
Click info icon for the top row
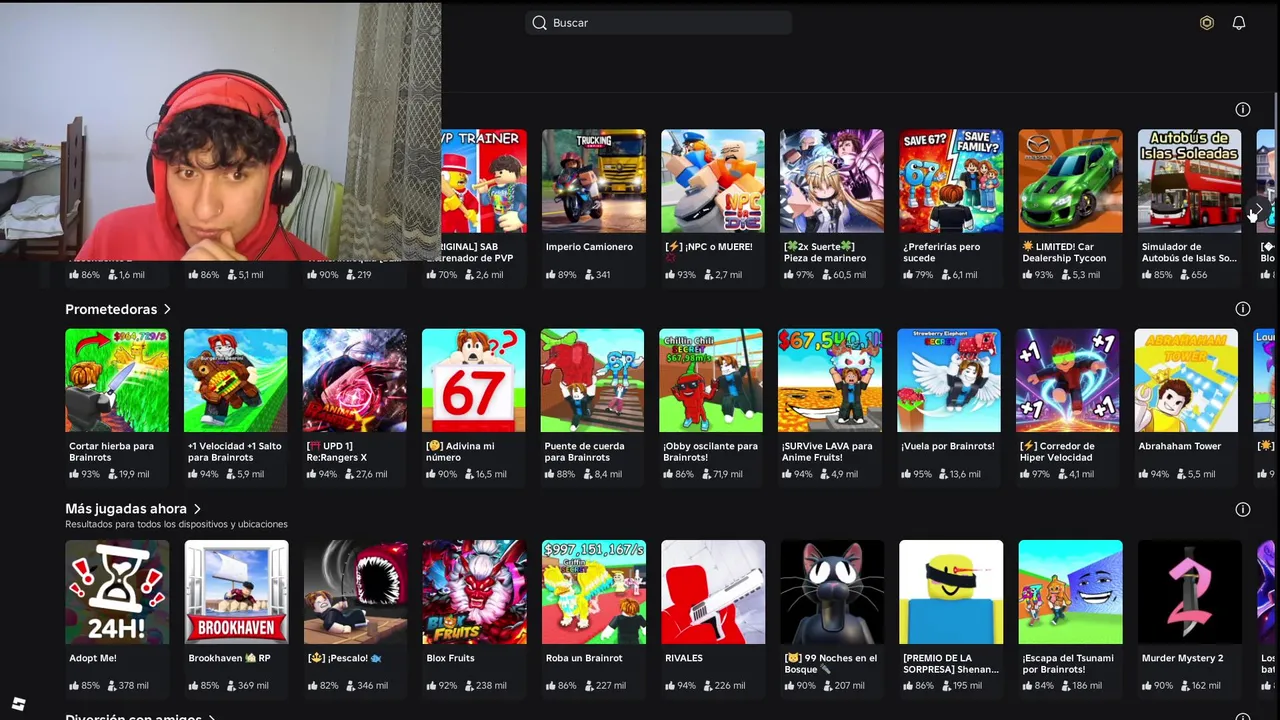click(1243, 109)
